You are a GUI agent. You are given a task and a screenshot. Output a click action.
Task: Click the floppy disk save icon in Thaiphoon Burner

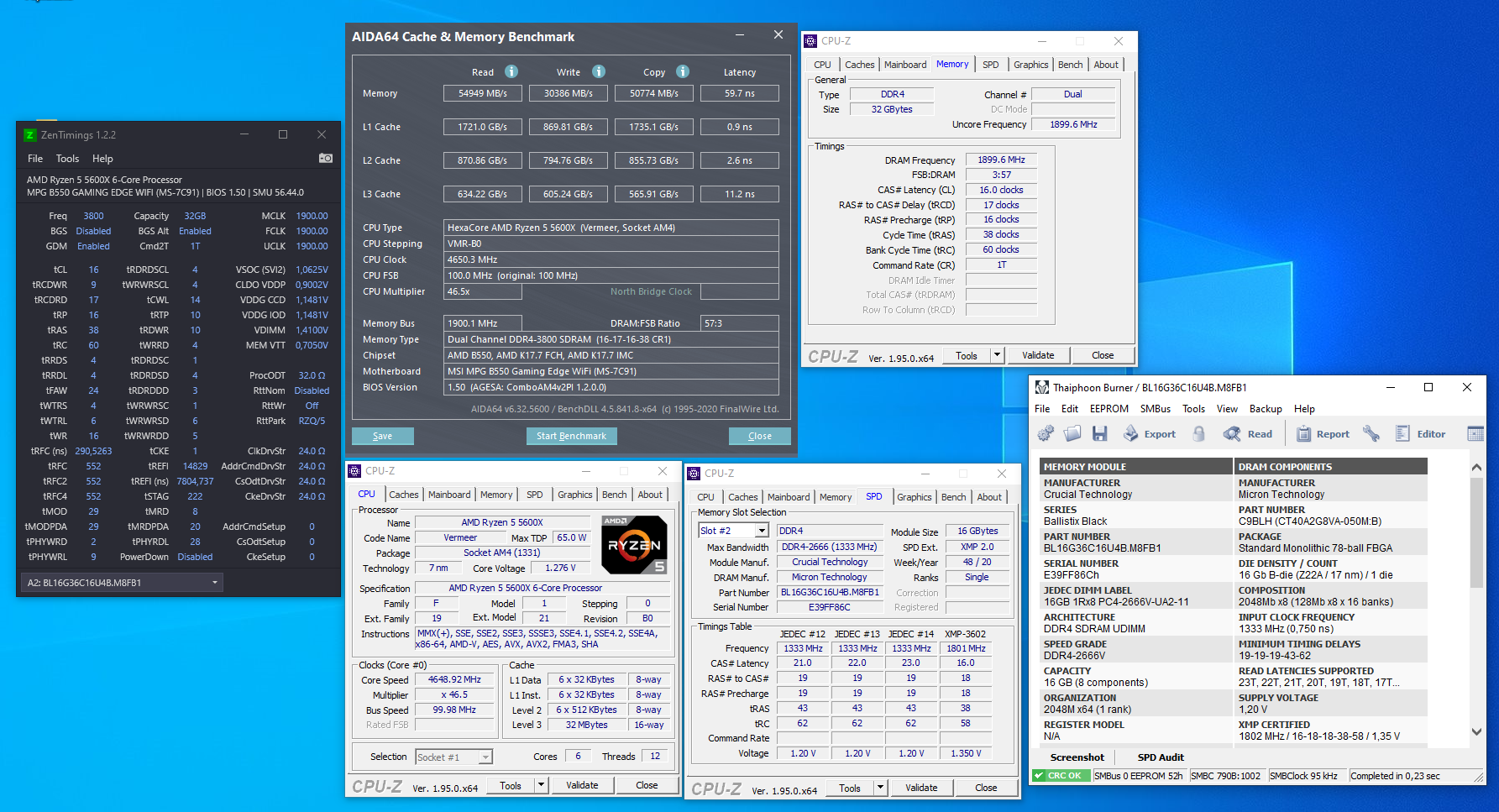[1099, 434]
